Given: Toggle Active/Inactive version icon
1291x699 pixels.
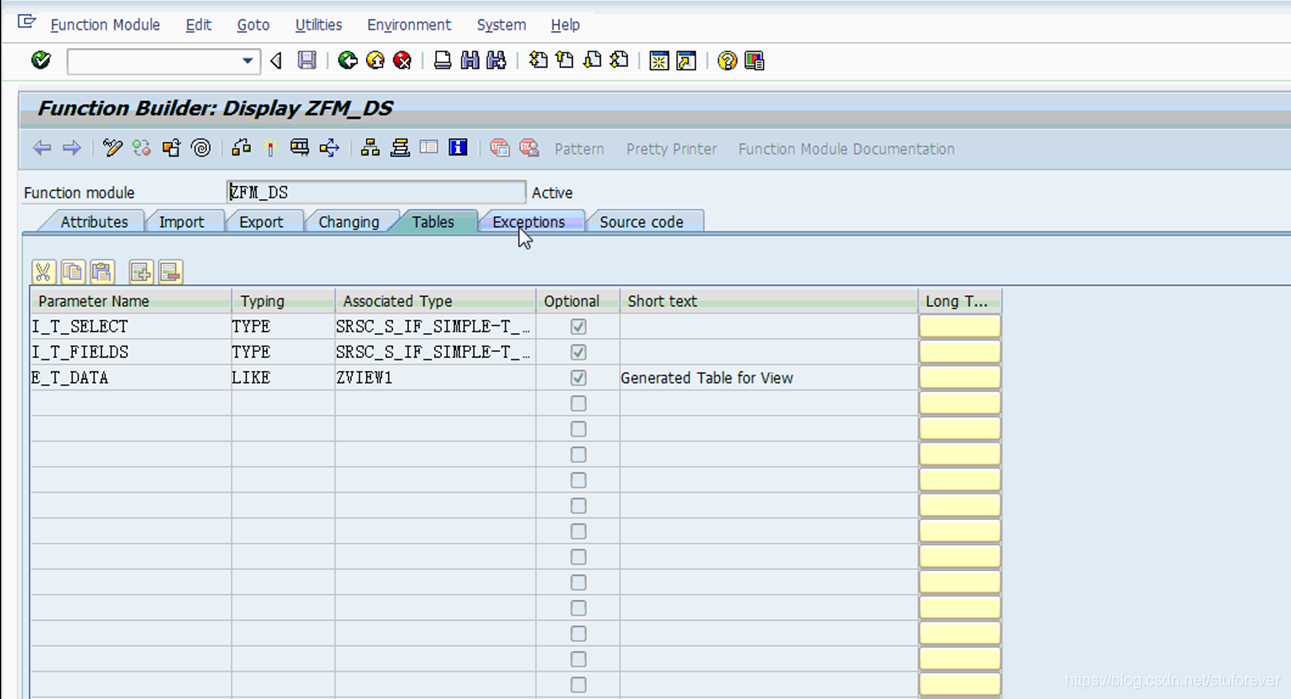Looking at the screenshot, I should pyautogui.click(x=142, y=148).
